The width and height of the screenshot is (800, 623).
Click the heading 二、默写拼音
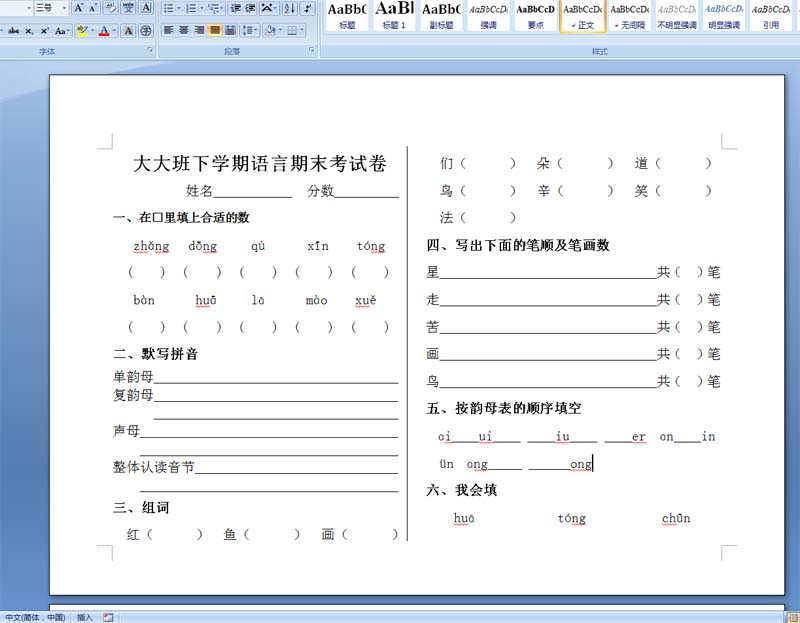pos(156,353)
